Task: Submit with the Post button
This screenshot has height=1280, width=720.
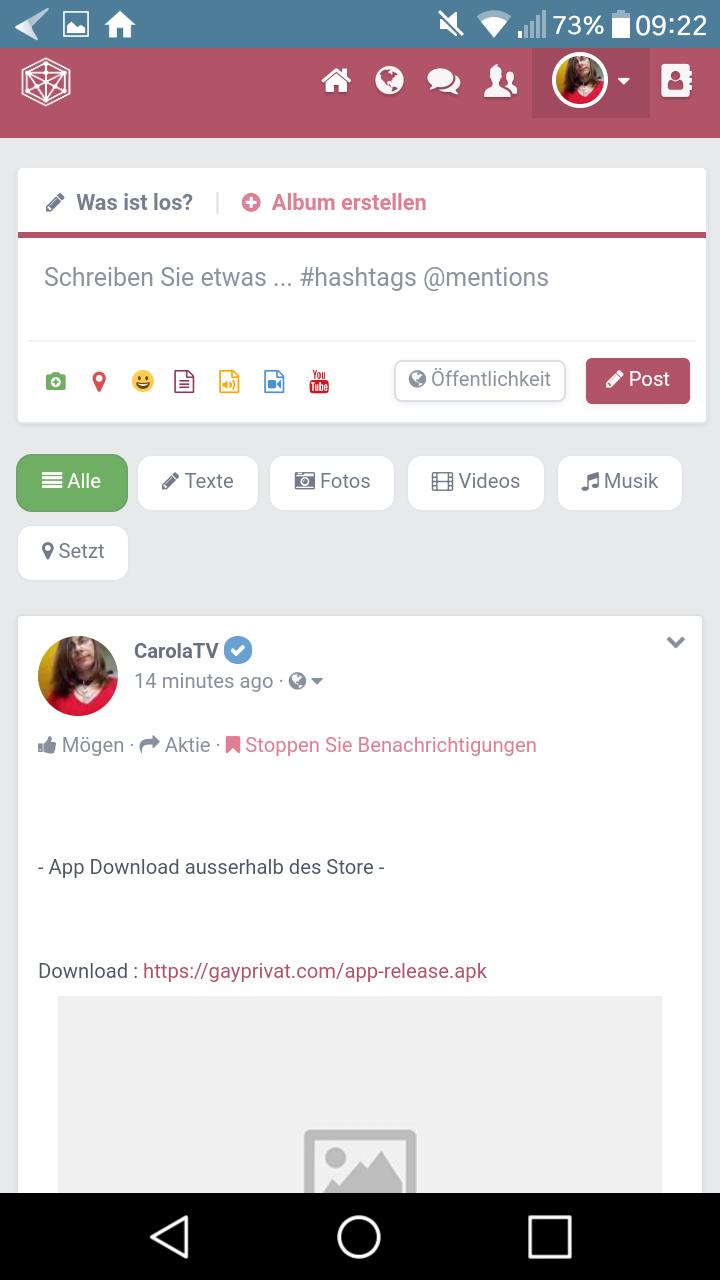Action: point(638,380)
